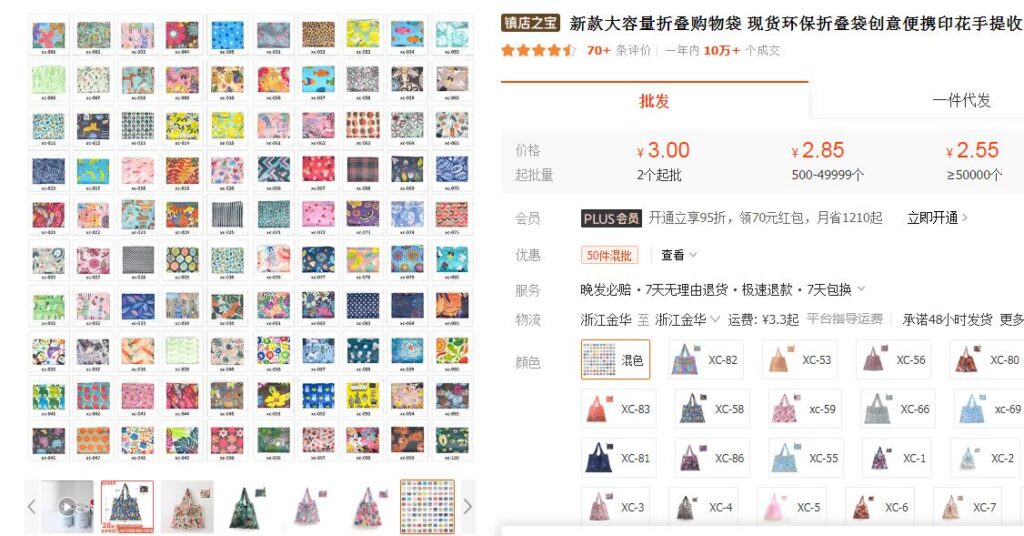Open the 浙江金华 destination dropdown
Viewport: 1024px width, 536px height.
pyautogui.click(x=688, y=319)
